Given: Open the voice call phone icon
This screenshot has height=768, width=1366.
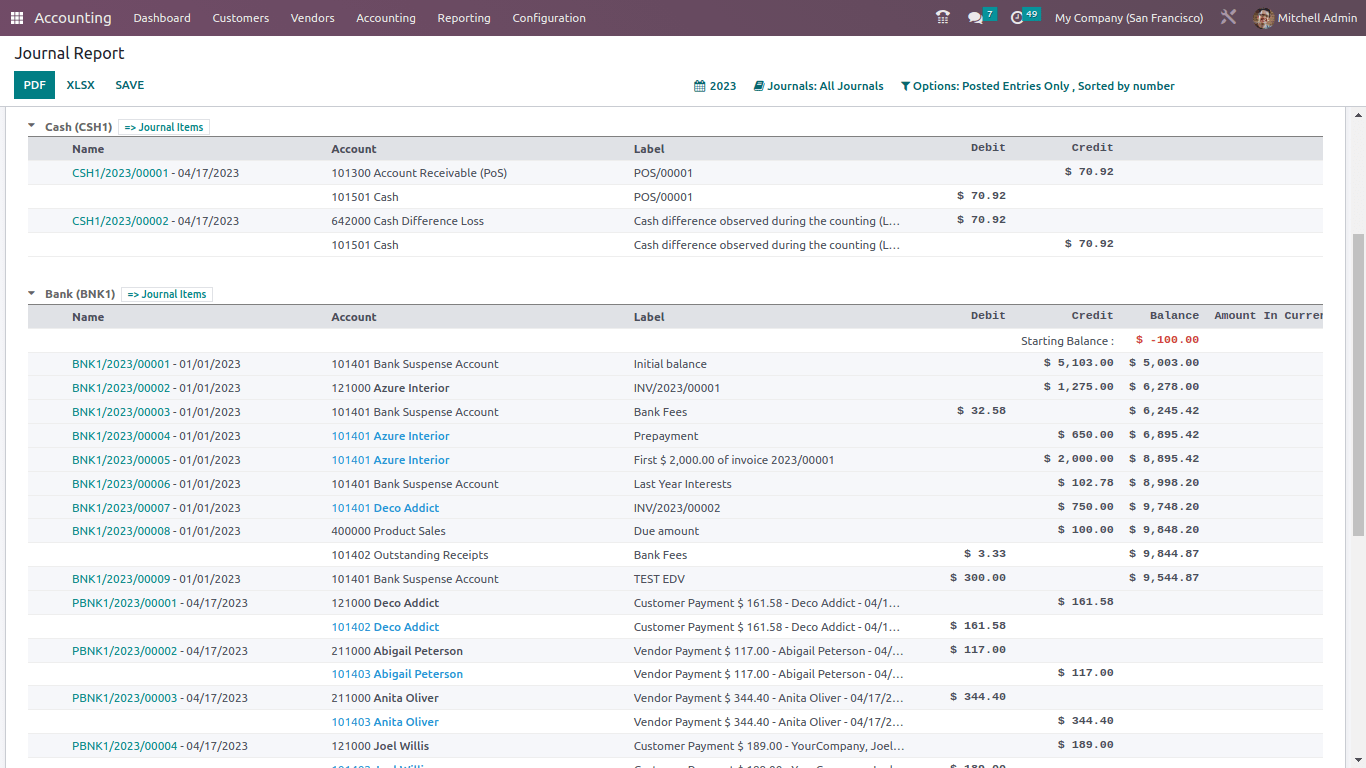Looking at the screenshot, I should pyautogui.click(x=943, y=18).
